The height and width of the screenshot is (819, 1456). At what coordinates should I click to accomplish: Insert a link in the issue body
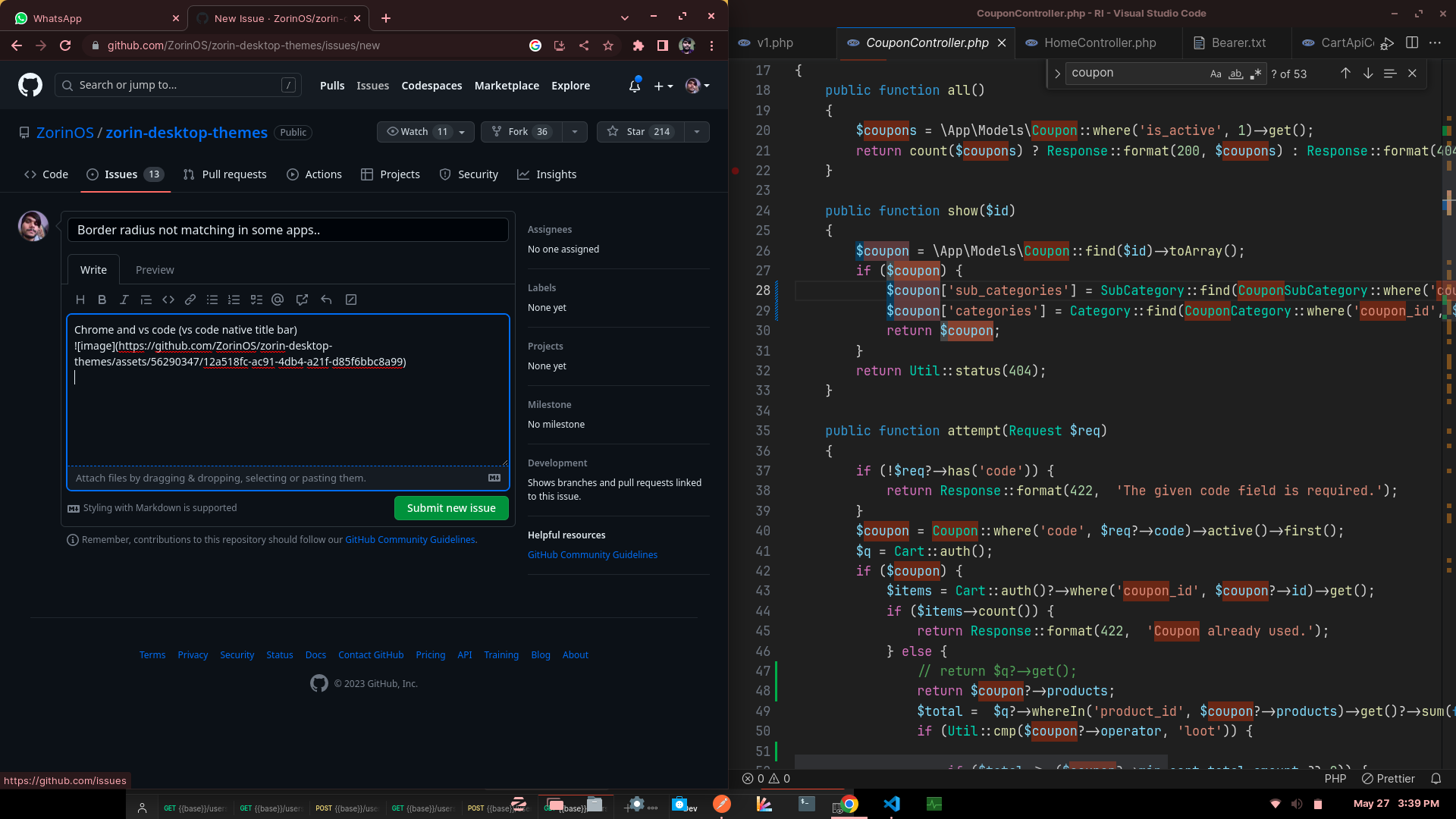click(190, 300)
